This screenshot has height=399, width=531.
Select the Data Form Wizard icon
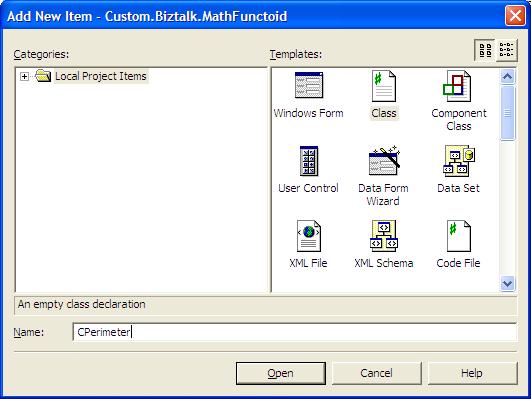[x=384, y=161]
